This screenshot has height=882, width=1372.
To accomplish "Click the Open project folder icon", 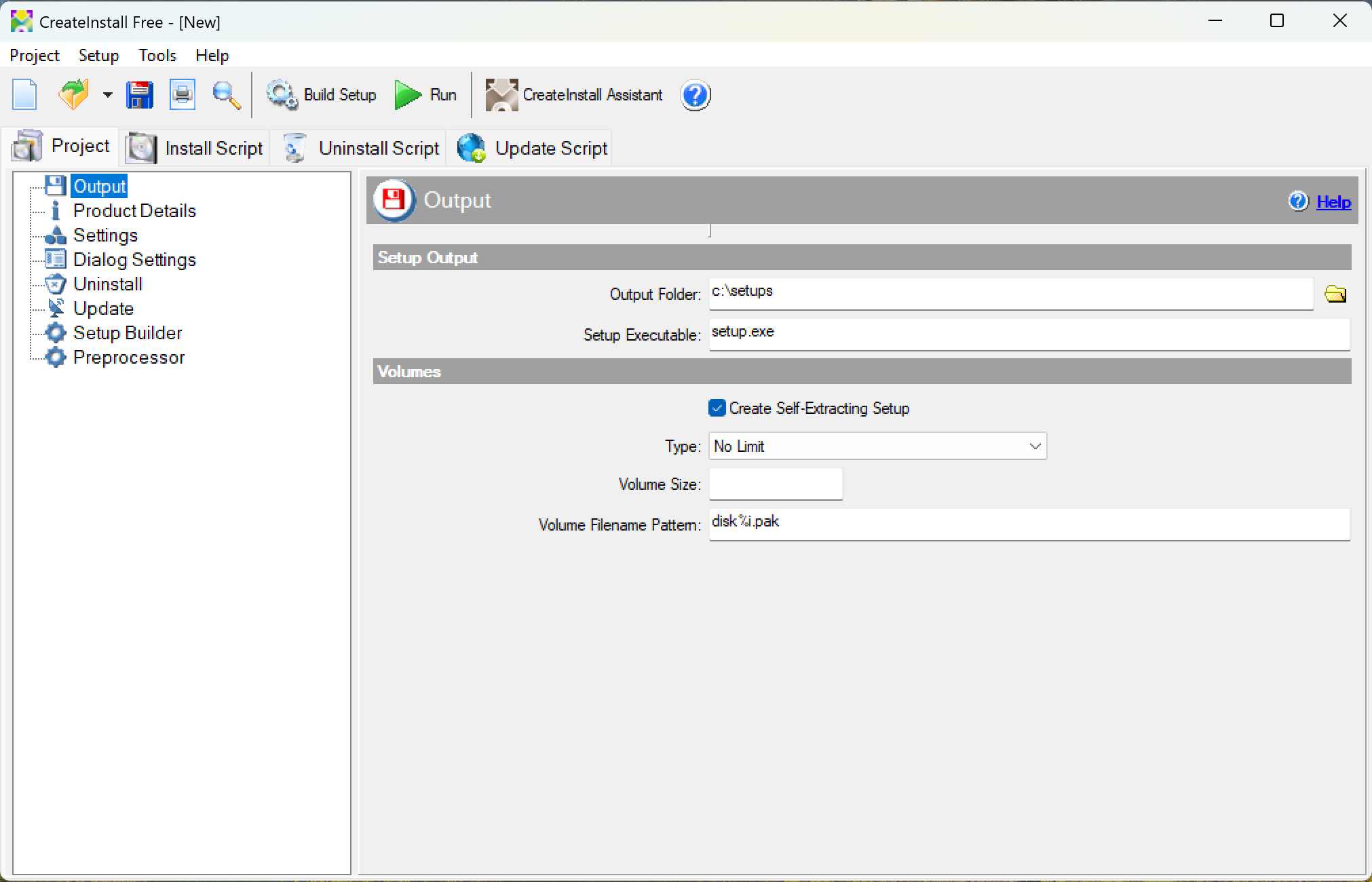I will [x=73, y=94].
